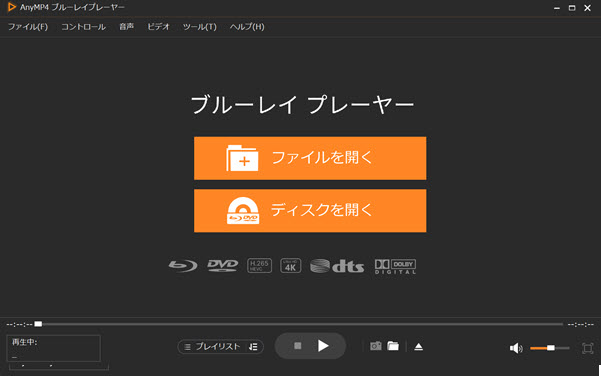
Task: Click the ディスクを開く button
Action: (x=310, y=211)
